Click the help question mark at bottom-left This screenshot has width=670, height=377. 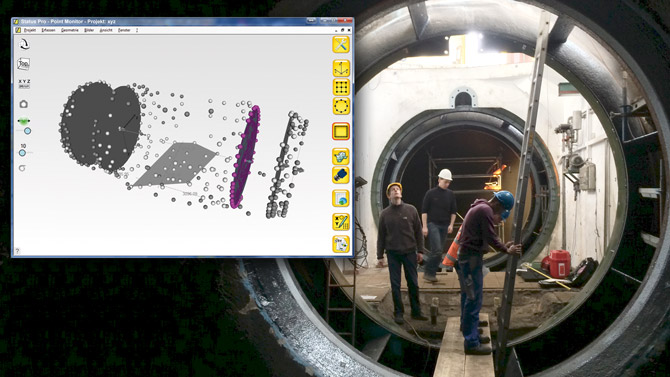[x=17, y=251]
